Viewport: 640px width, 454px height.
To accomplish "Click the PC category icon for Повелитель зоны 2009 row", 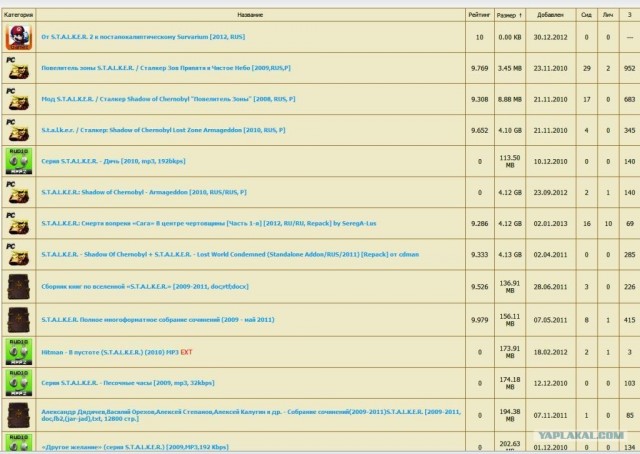I will click(19, 68).
